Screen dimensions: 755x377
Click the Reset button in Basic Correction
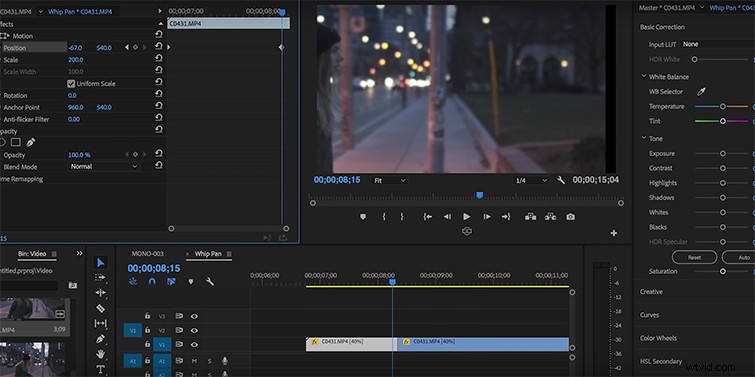[694, 258]
